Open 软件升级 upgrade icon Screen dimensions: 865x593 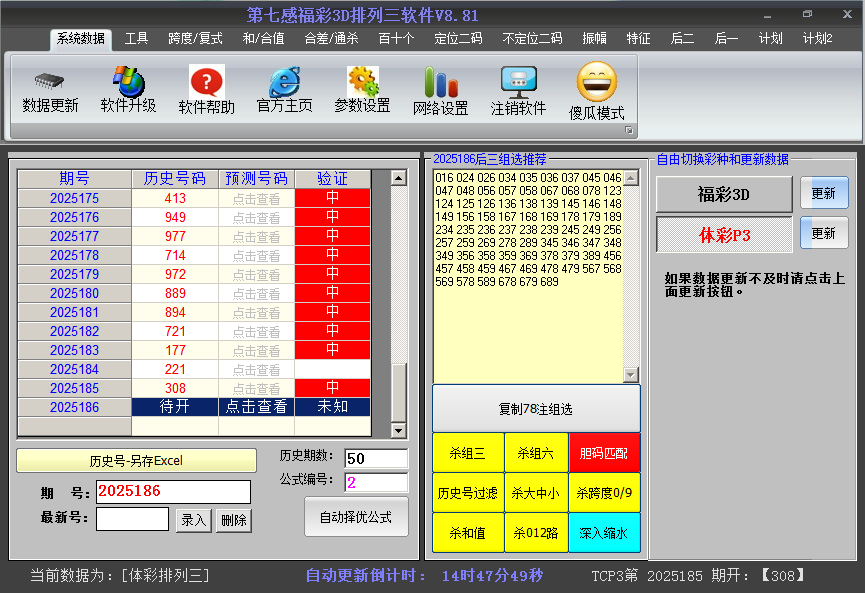tap(128, 91)
